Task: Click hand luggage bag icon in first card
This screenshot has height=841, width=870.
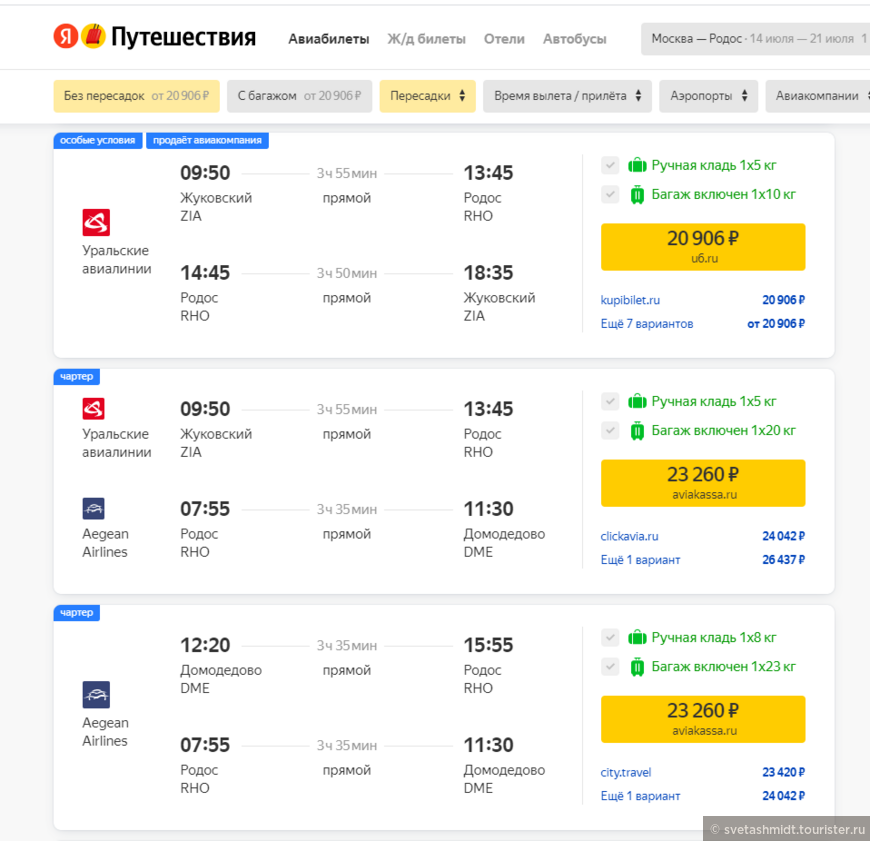Action: tap(637, 165)
